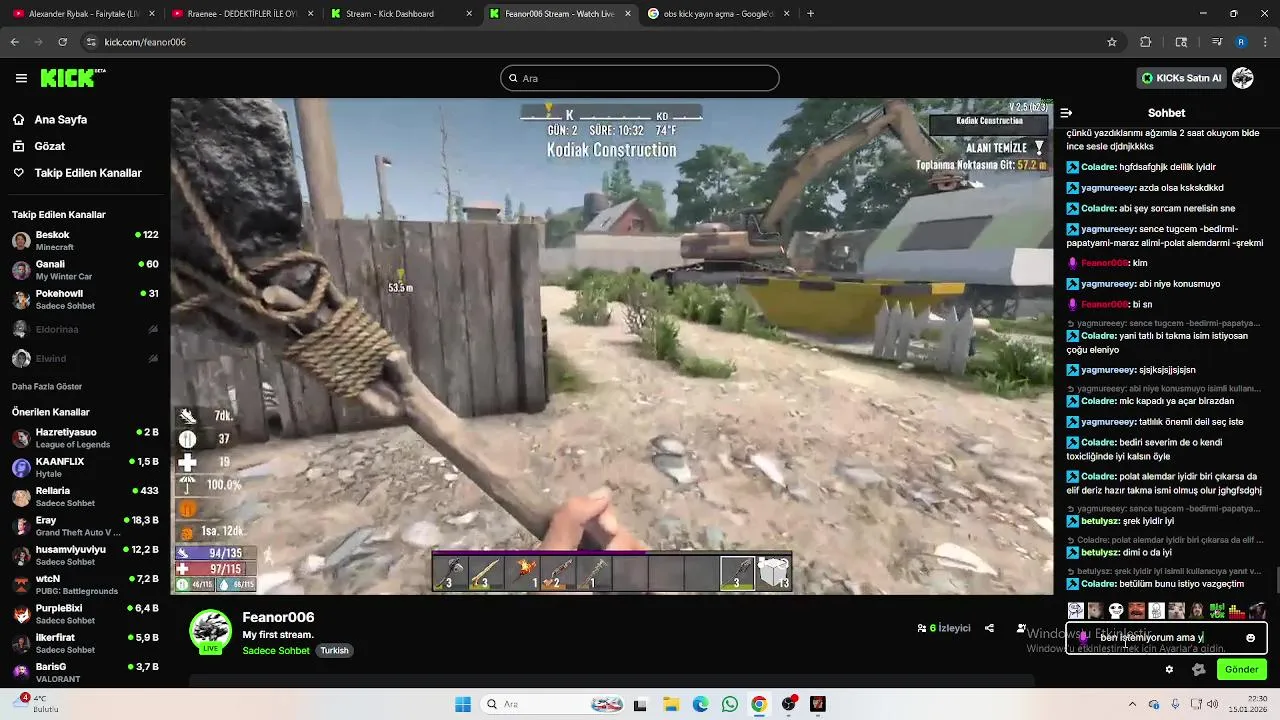
Task: Open wtcN PUBG channel
Action: coord(85,584)
